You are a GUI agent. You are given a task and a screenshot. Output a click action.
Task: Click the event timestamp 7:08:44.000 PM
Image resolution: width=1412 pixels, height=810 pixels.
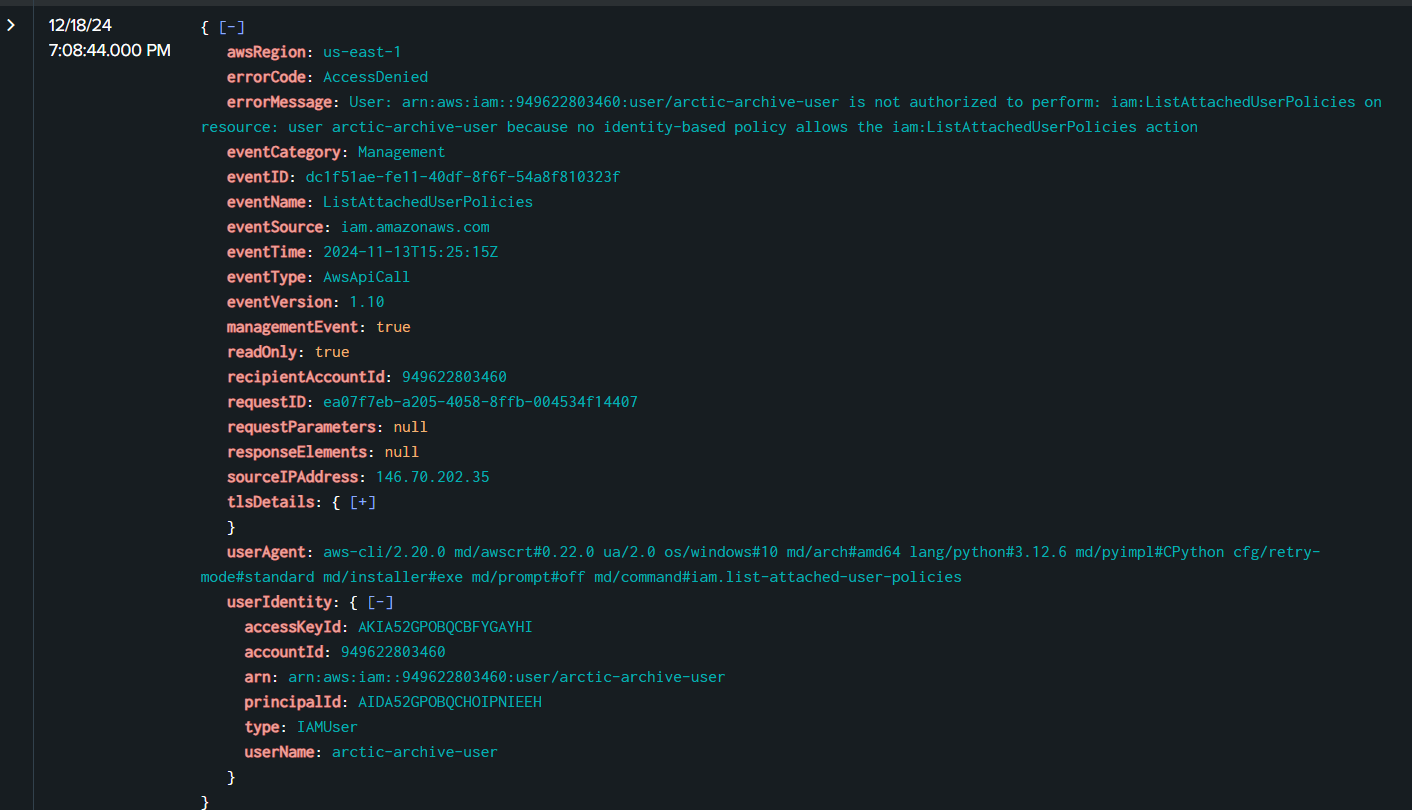click(x=109, y=50)
